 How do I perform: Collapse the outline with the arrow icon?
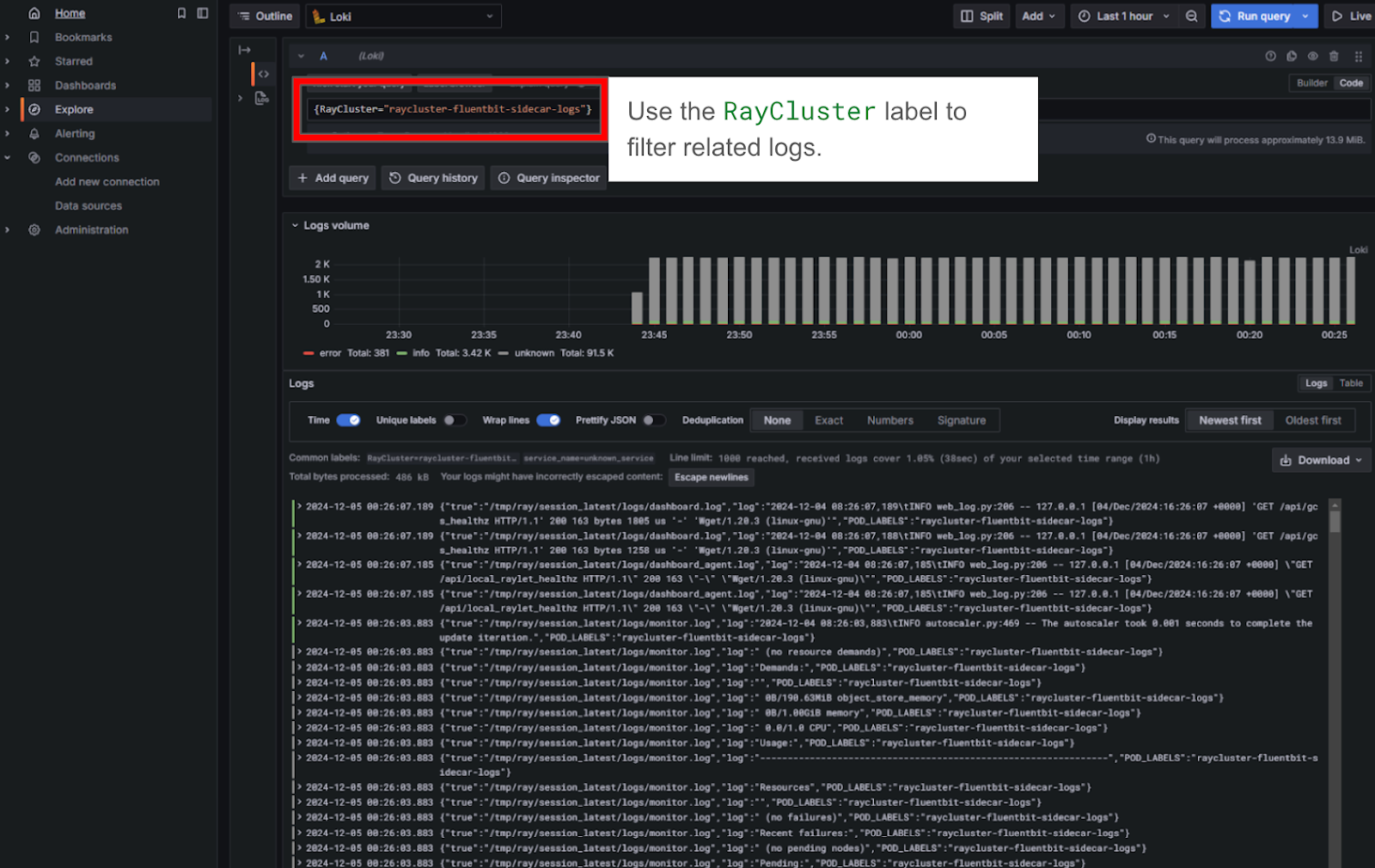[x=244, y=50]
